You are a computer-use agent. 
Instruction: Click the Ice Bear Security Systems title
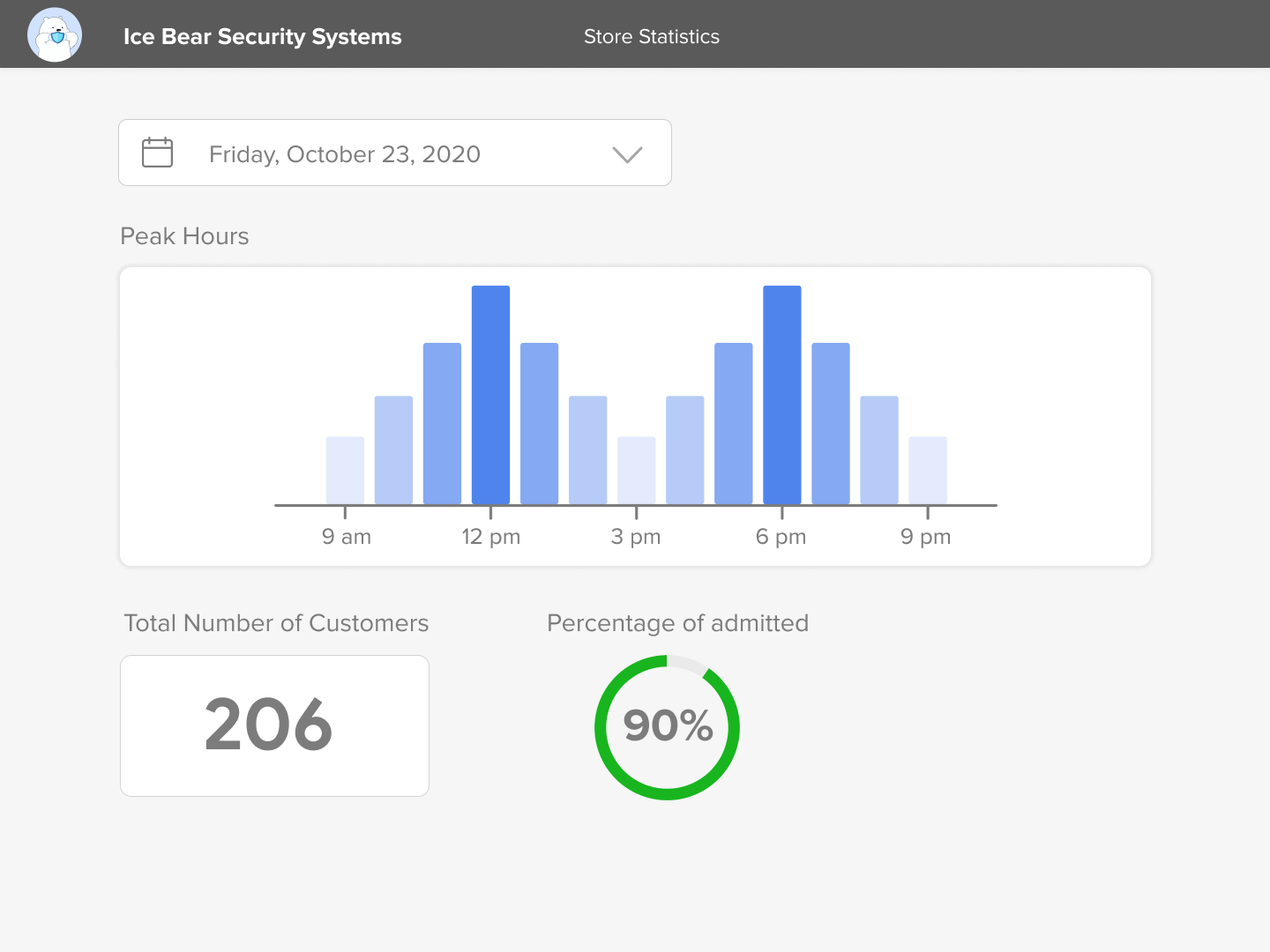(x=263, y=37)
